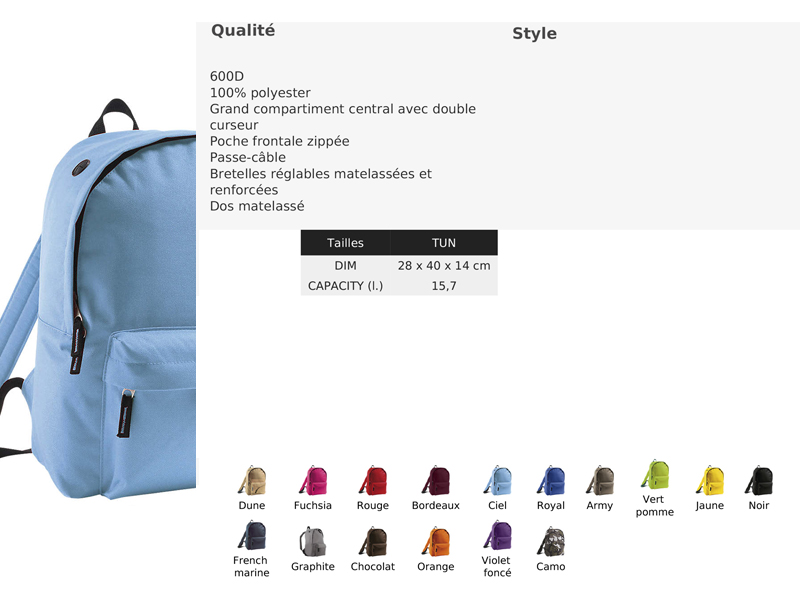The image size is (800, 600).
Task: Select the Jaune yellow backpack icon
Action: 710,480
